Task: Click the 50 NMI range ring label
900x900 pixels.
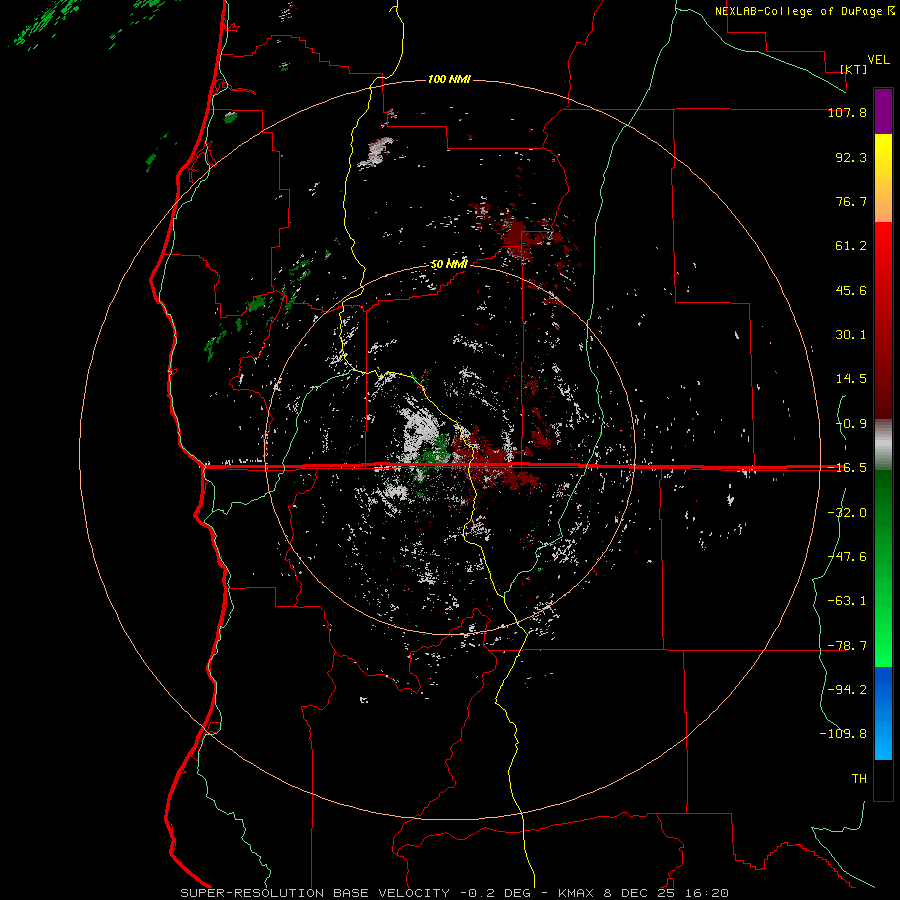Action: [449, 264]
